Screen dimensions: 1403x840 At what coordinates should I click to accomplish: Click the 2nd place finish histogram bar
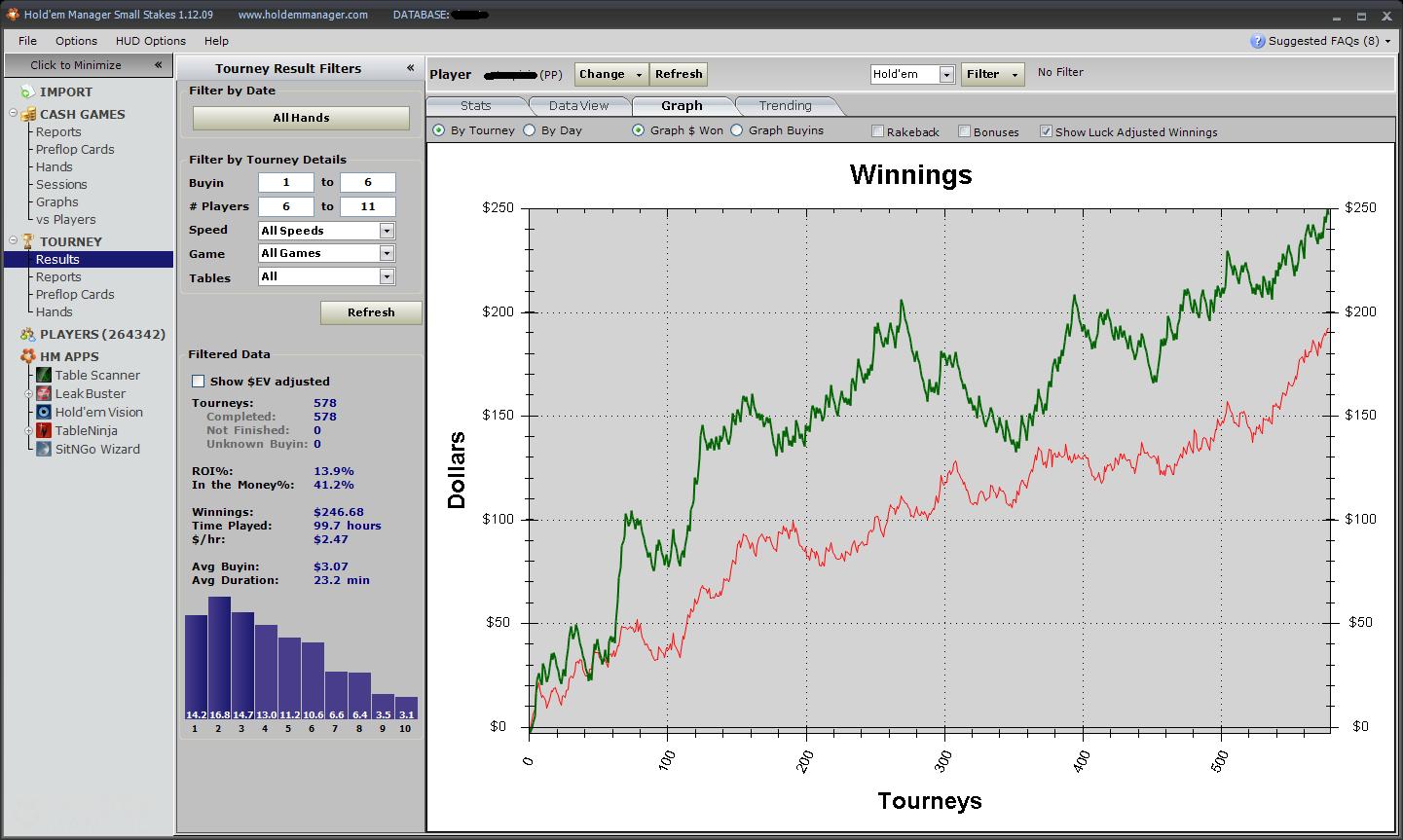[219, 658]
